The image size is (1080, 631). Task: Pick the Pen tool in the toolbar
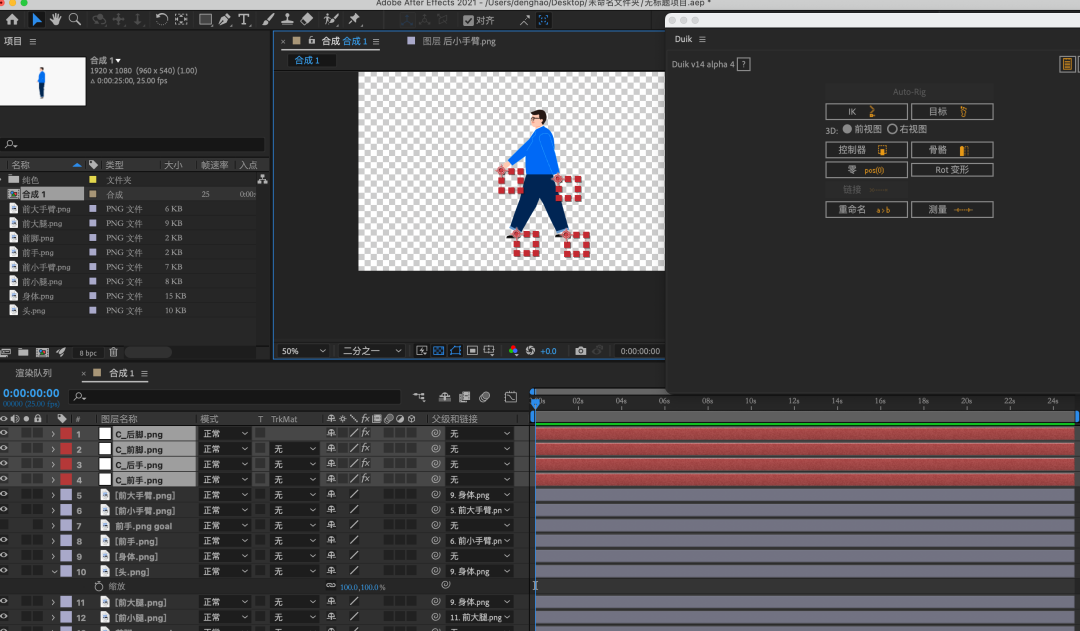pos(225,19)
